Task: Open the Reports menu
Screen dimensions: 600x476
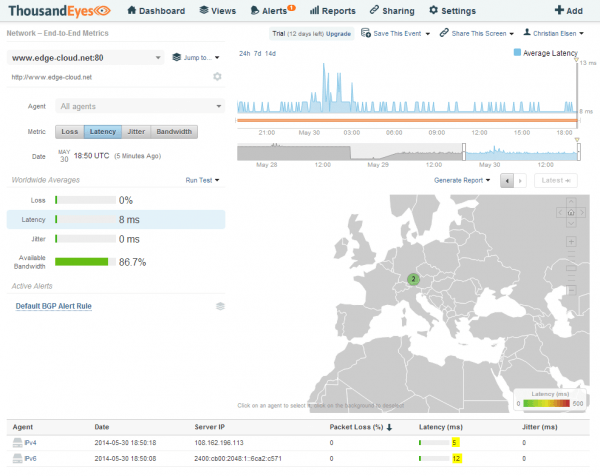Action: click(x=333, y=11)
